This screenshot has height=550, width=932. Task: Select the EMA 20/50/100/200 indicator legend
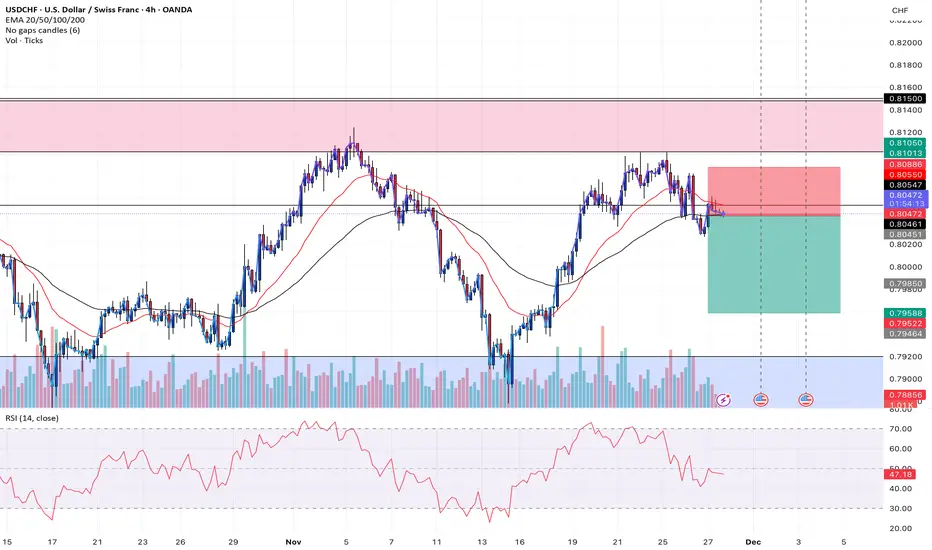point(45,20)
